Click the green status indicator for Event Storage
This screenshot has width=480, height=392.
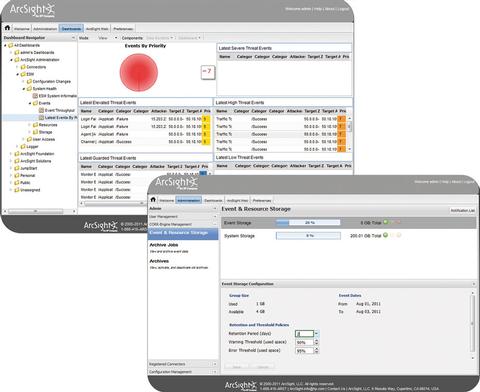click(x=386, y=222)
